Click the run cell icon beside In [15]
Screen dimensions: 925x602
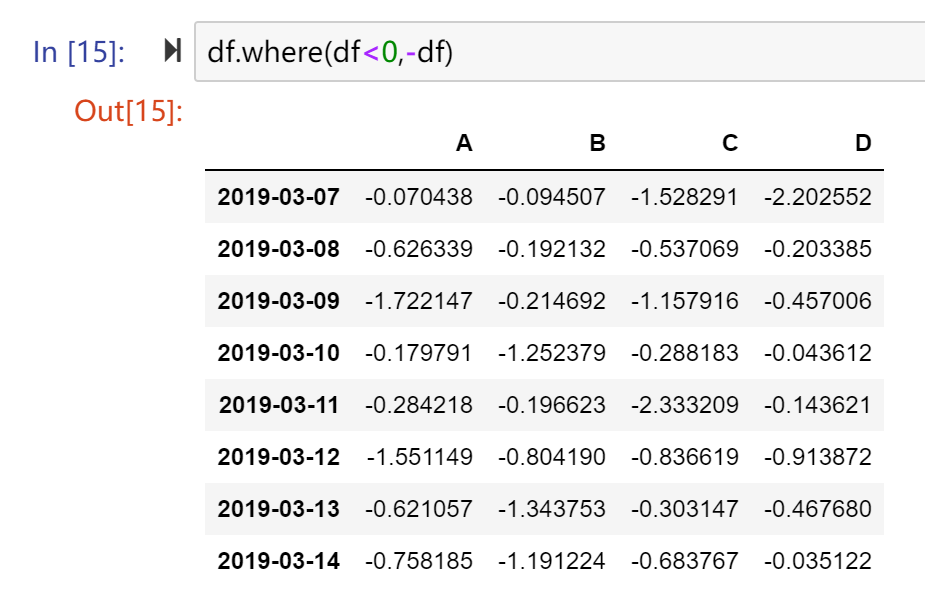pos(172,51)
